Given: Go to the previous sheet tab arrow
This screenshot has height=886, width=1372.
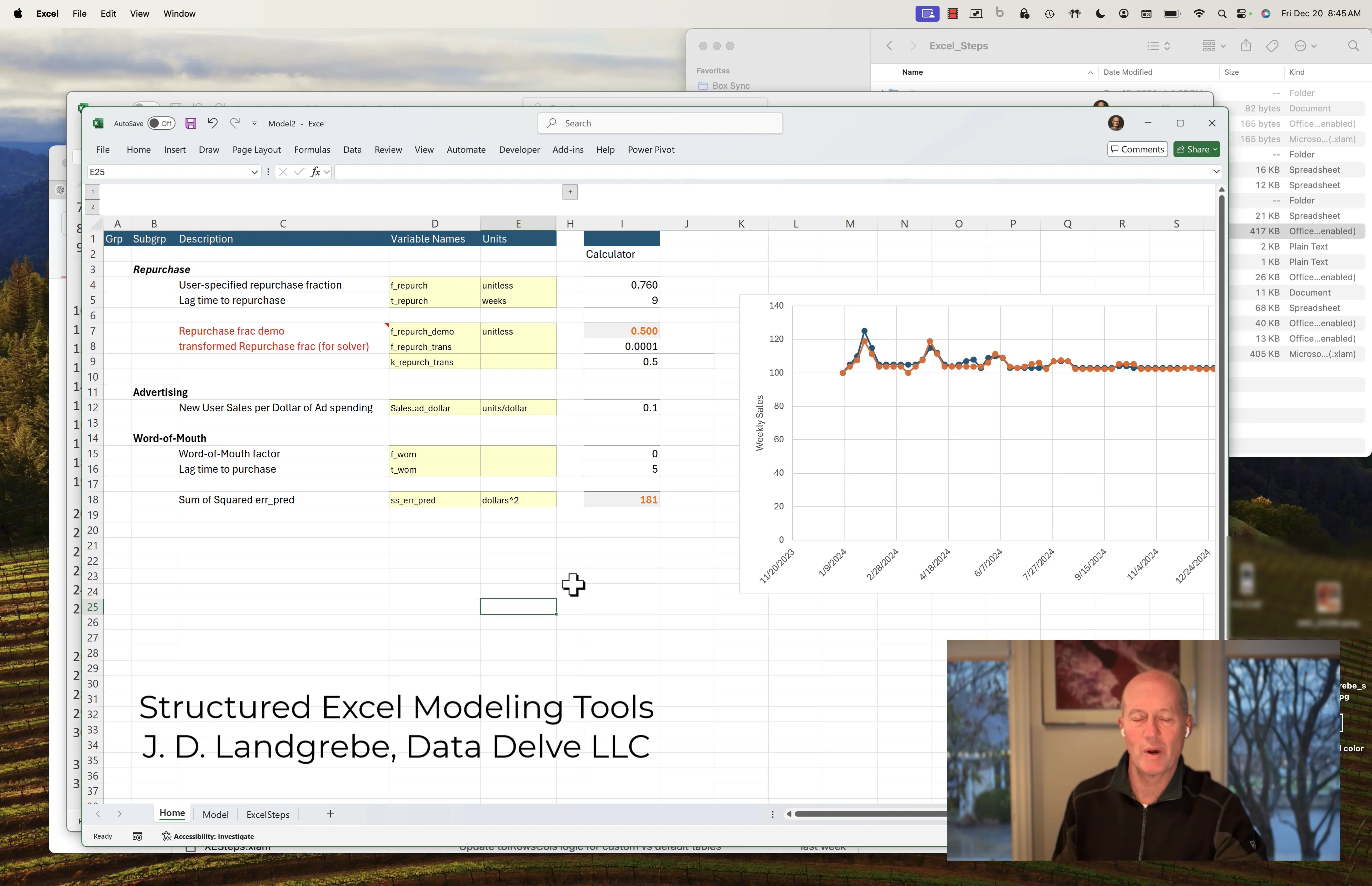Looking at the screenshot, I should pyautogui.click(x=98, y=814).
